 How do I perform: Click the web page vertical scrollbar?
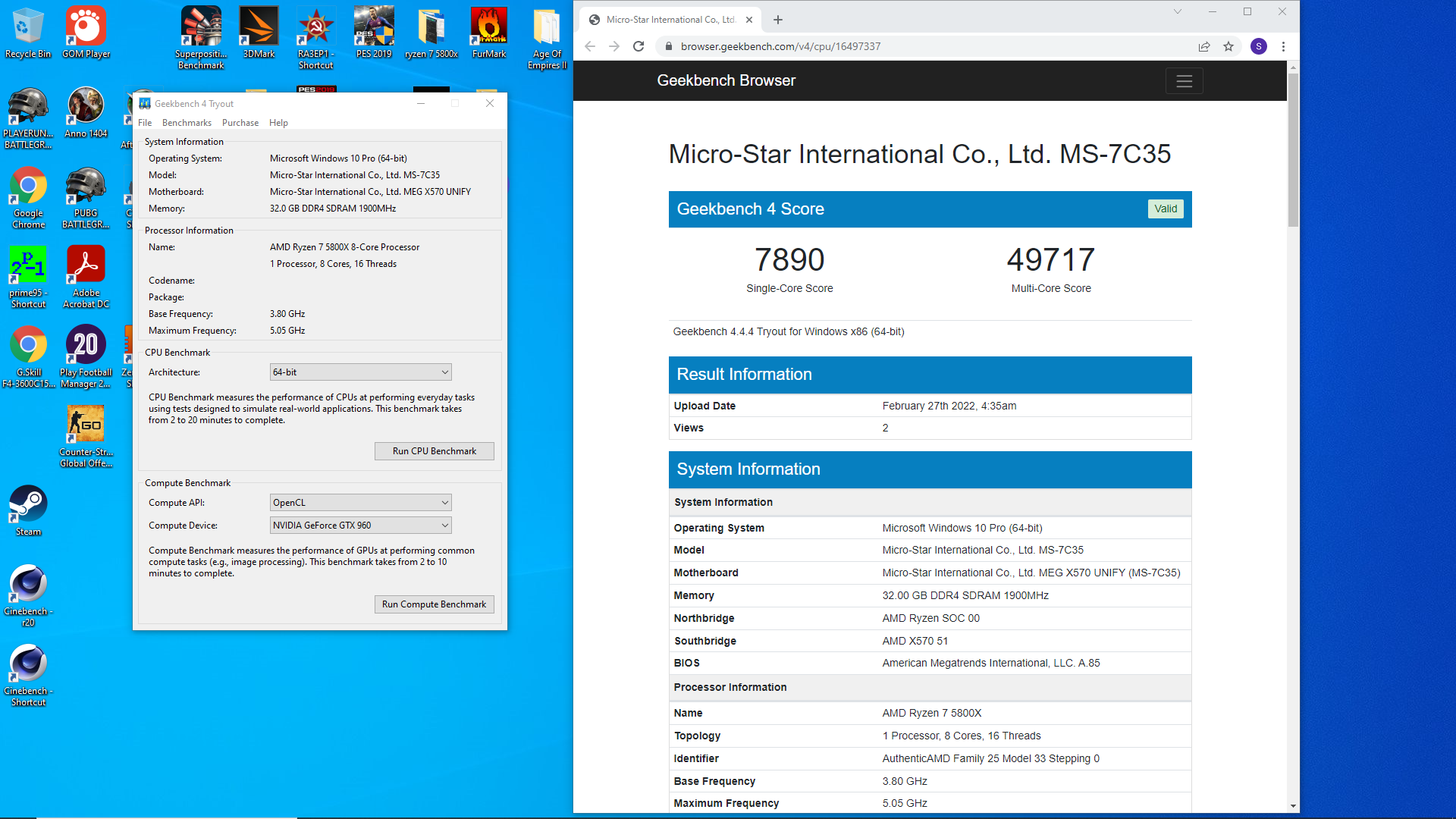pyautogui.click(x=1293, y=150)
